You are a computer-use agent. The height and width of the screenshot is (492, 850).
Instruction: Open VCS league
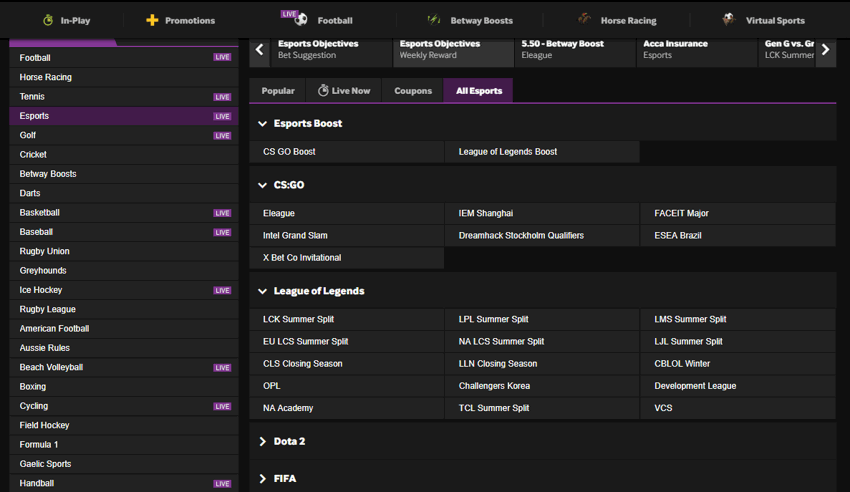coord(738,409)
